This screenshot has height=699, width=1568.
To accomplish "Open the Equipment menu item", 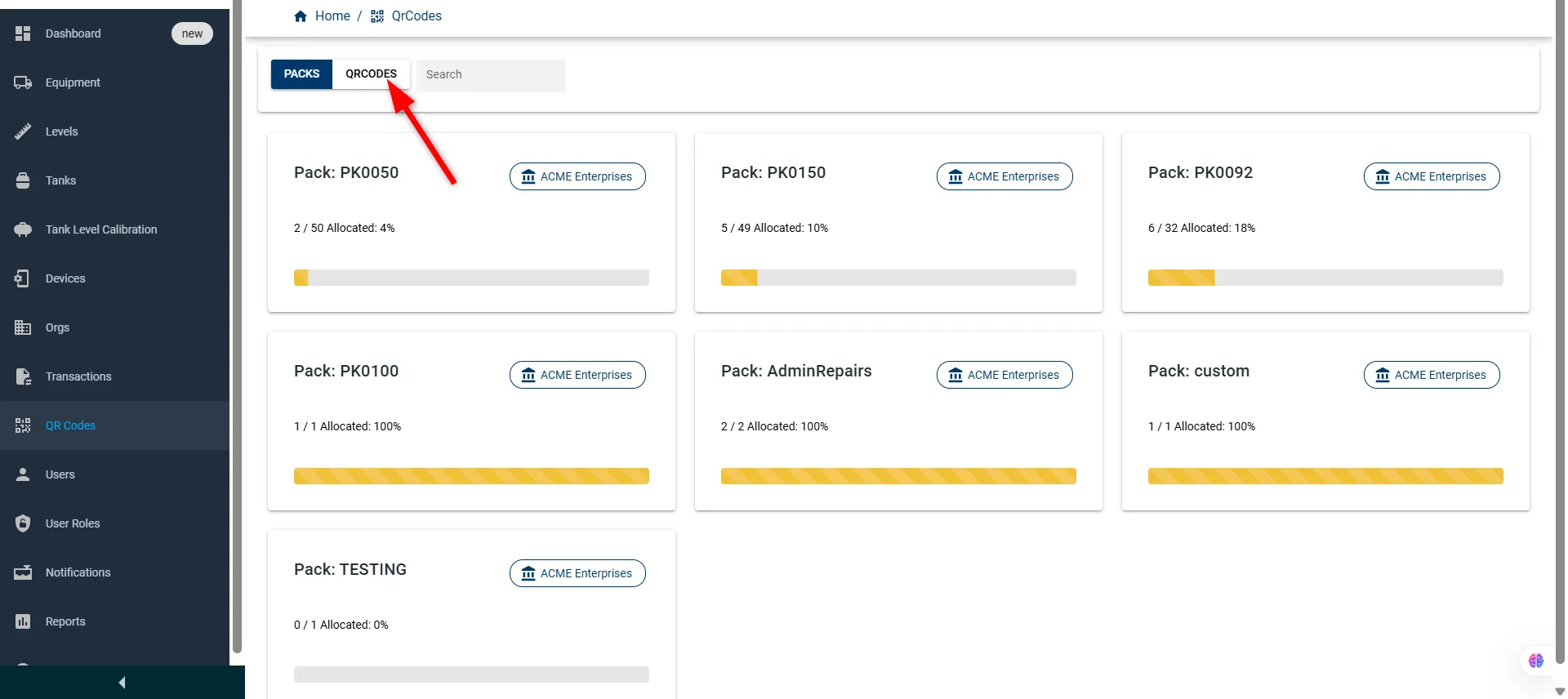I will point(114,82).
